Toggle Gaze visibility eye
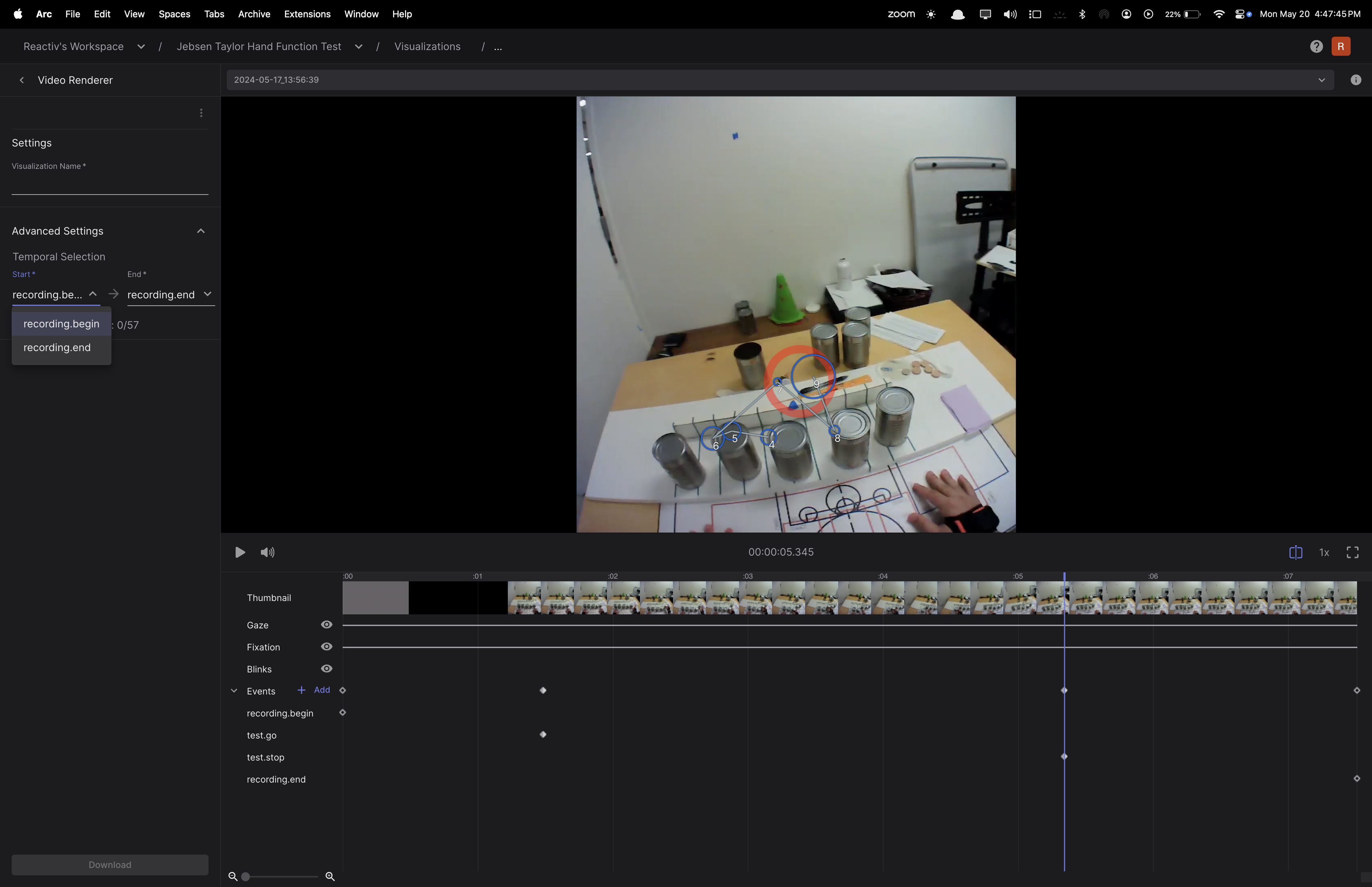 tap(326, 625)
